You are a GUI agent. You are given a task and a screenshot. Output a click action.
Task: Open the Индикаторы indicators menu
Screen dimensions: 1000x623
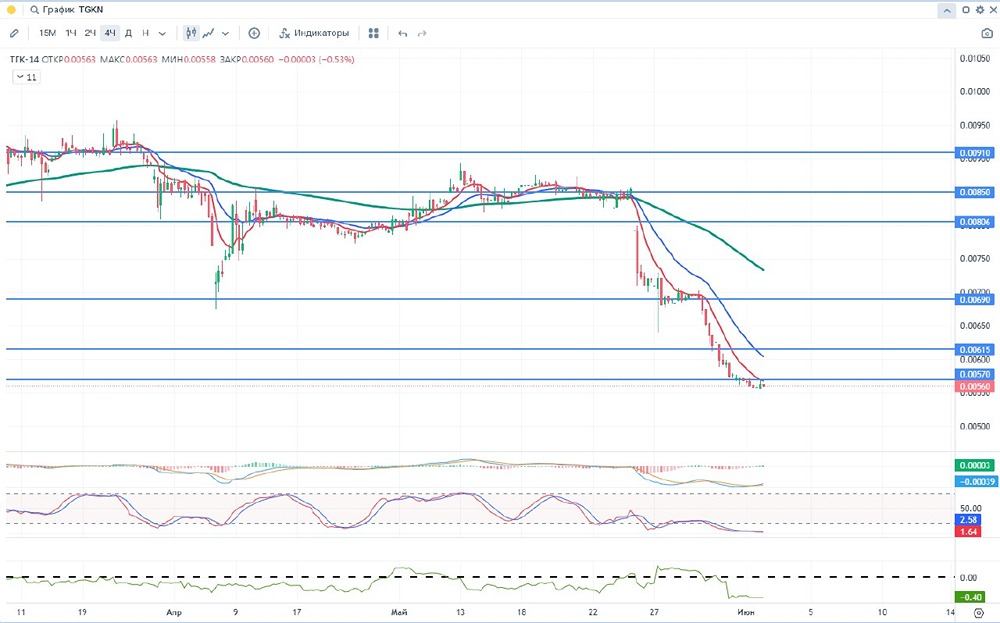314,33
